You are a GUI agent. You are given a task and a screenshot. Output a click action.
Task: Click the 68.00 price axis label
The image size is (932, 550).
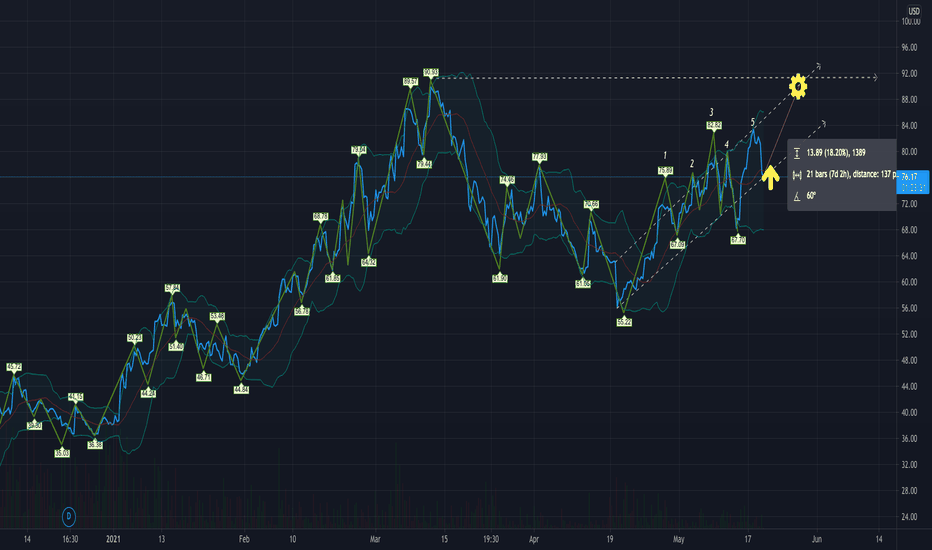click(909, 230)
